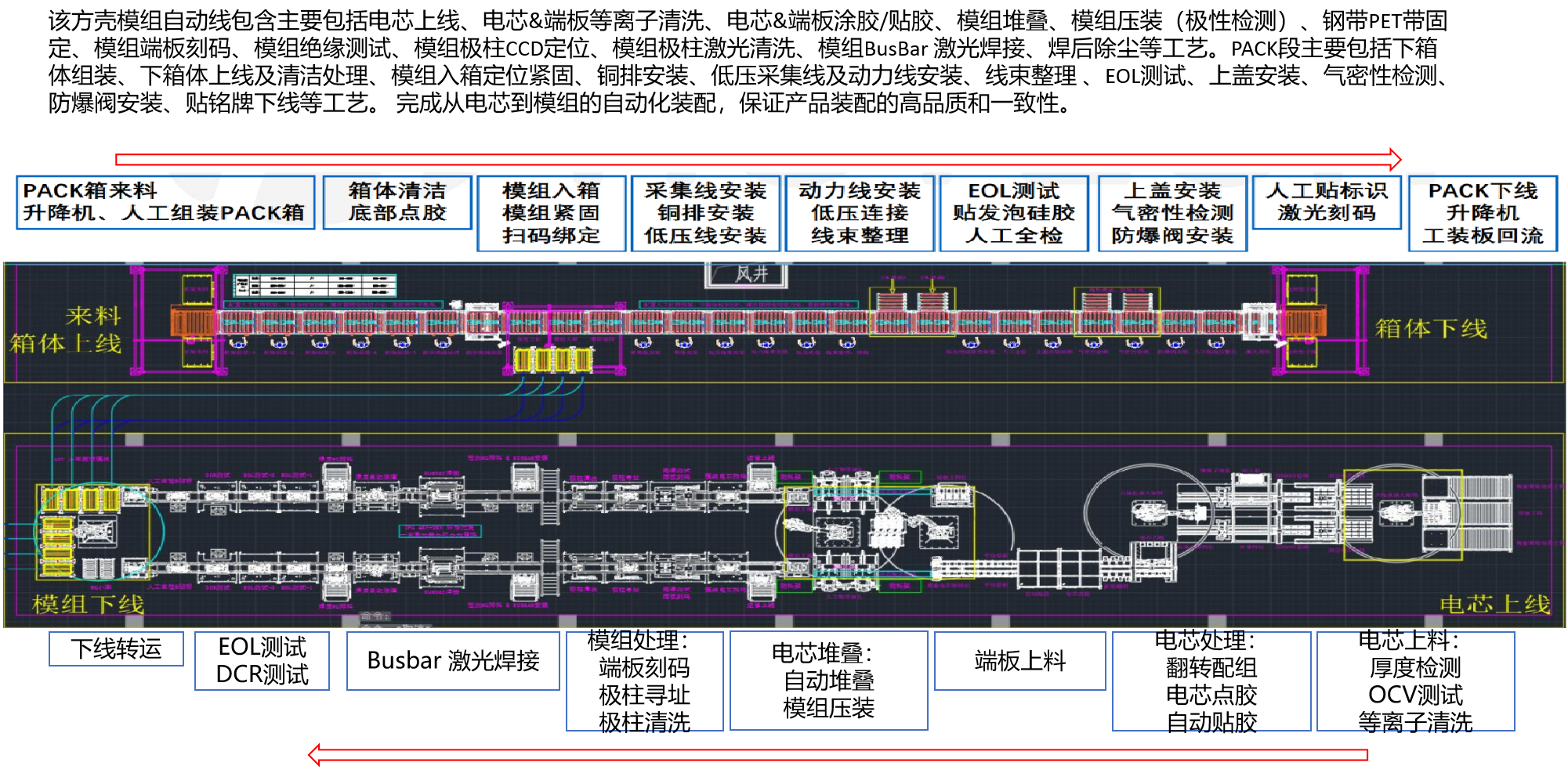Click the 模组入箱 模组紧固 step box
Screen dimensions: 1568x773
tap(552, 213)
